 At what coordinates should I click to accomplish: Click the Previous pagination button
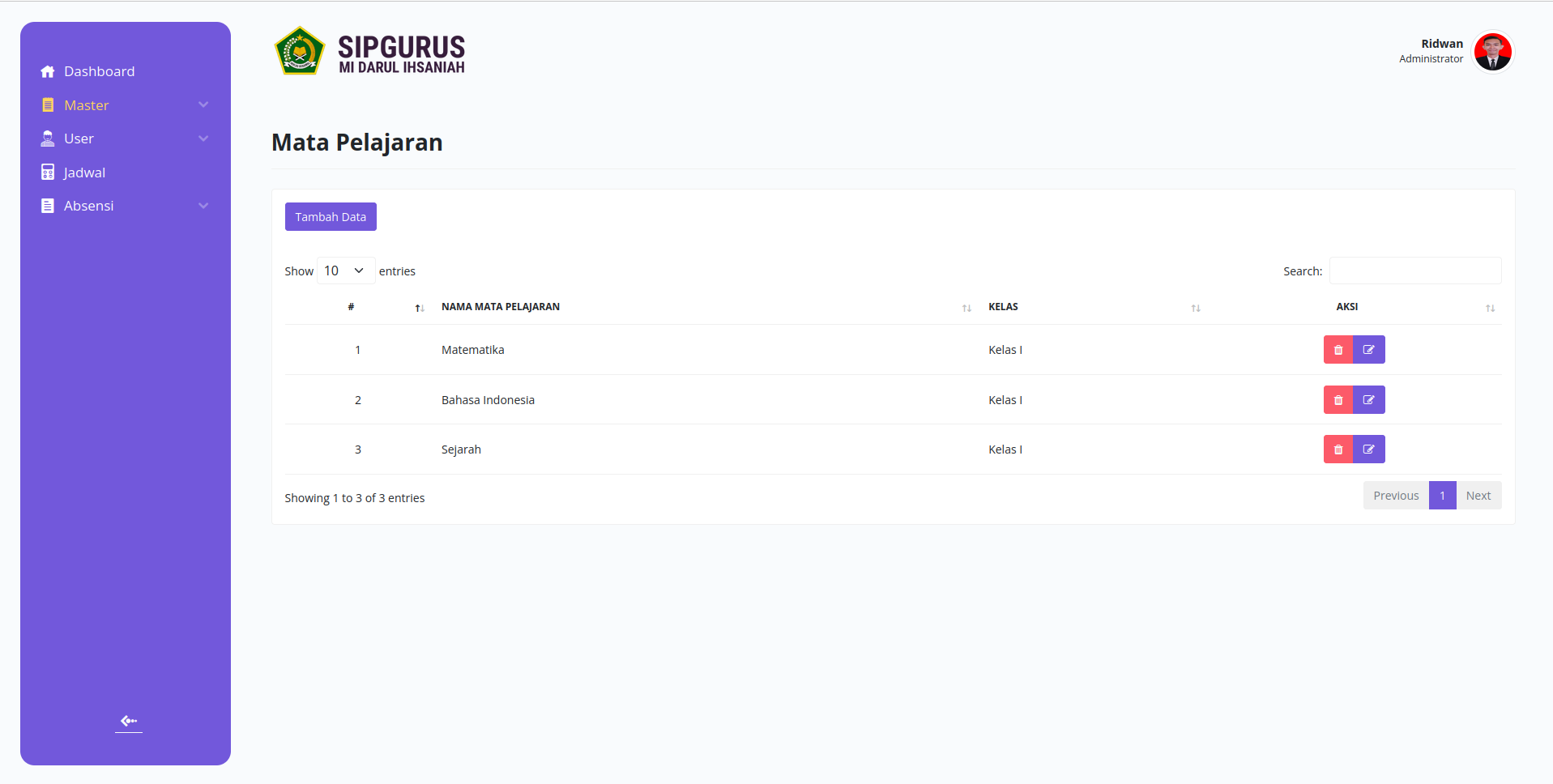pos(1396,496)
